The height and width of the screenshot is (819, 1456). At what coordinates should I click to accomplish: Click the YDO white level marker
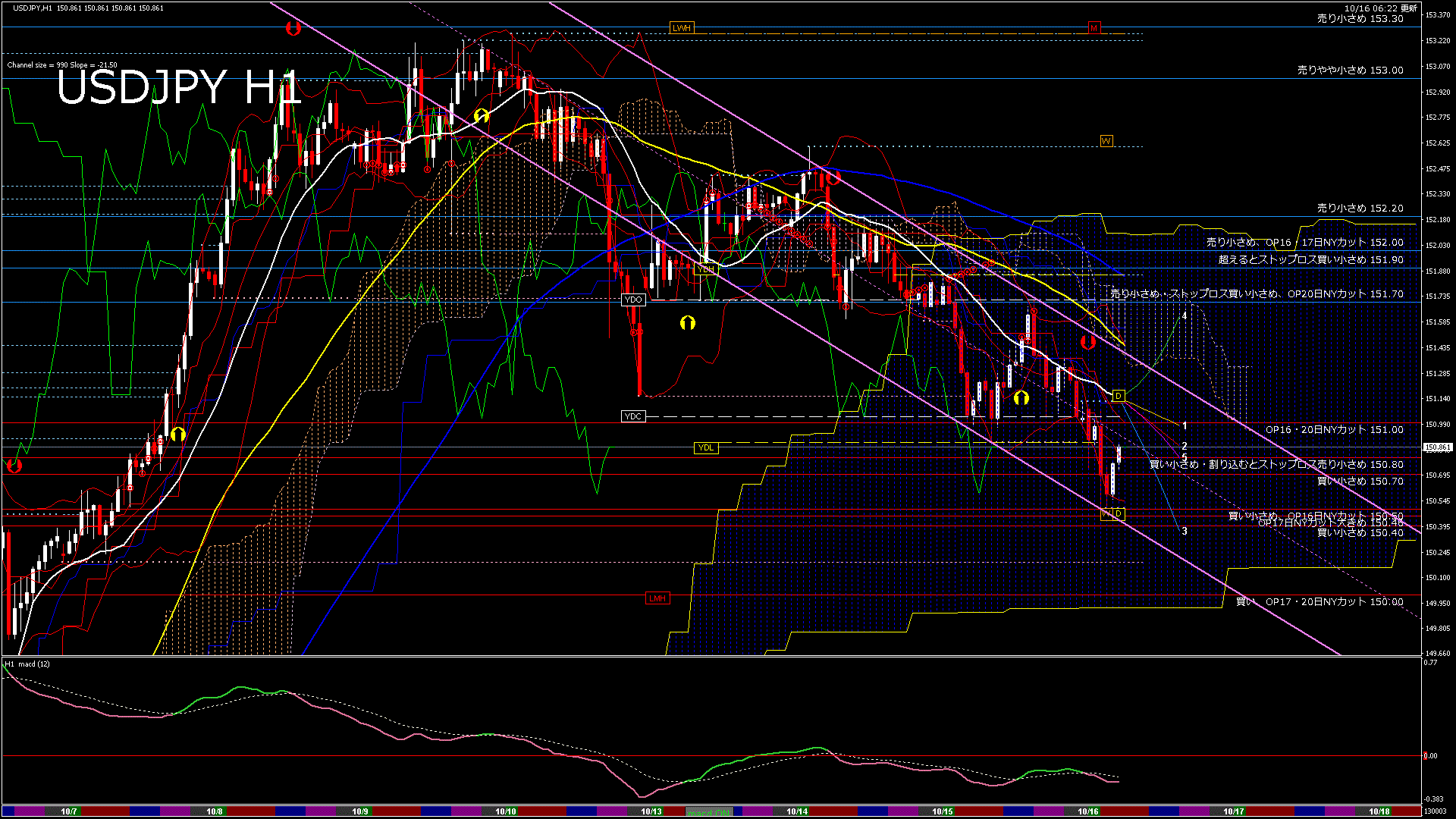tap(632, 300)
